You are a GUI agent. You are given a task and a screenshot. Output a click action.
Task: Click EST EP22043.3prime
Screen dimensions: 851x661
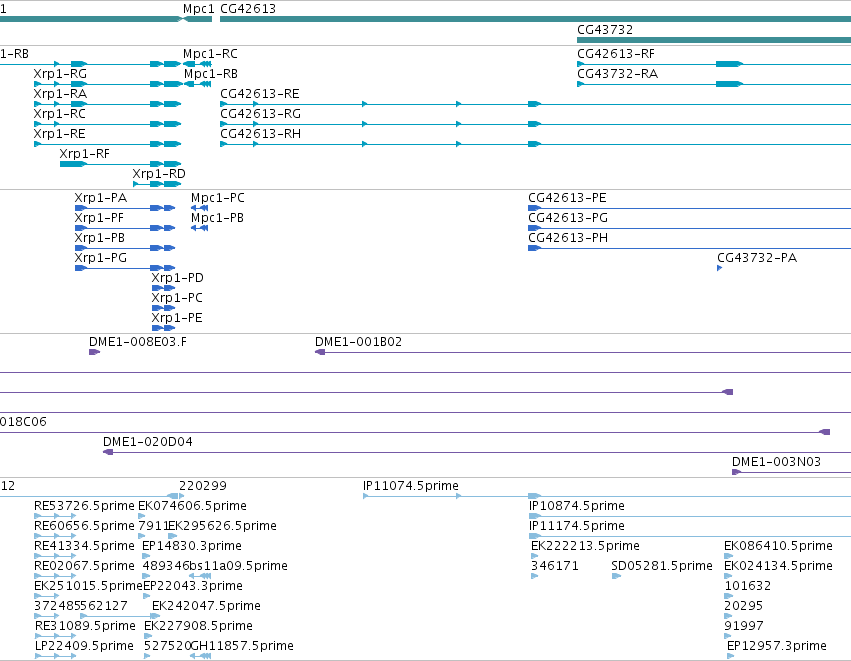(193, 587)
